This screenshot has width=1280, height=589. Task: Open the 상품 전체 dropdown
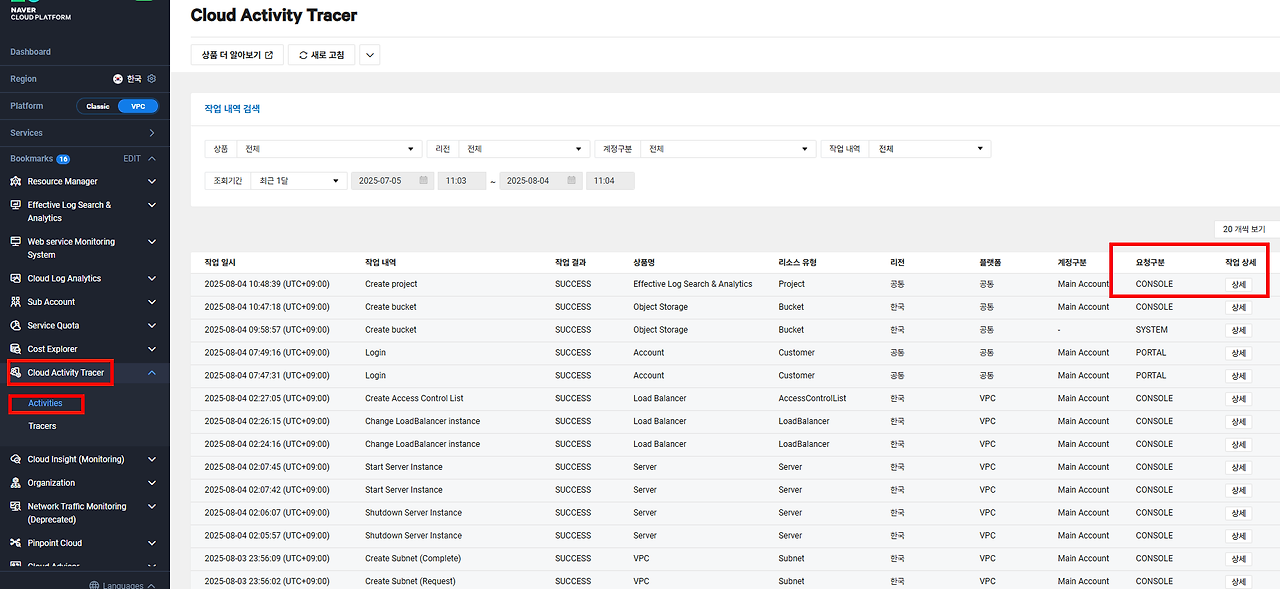point(330,149)
